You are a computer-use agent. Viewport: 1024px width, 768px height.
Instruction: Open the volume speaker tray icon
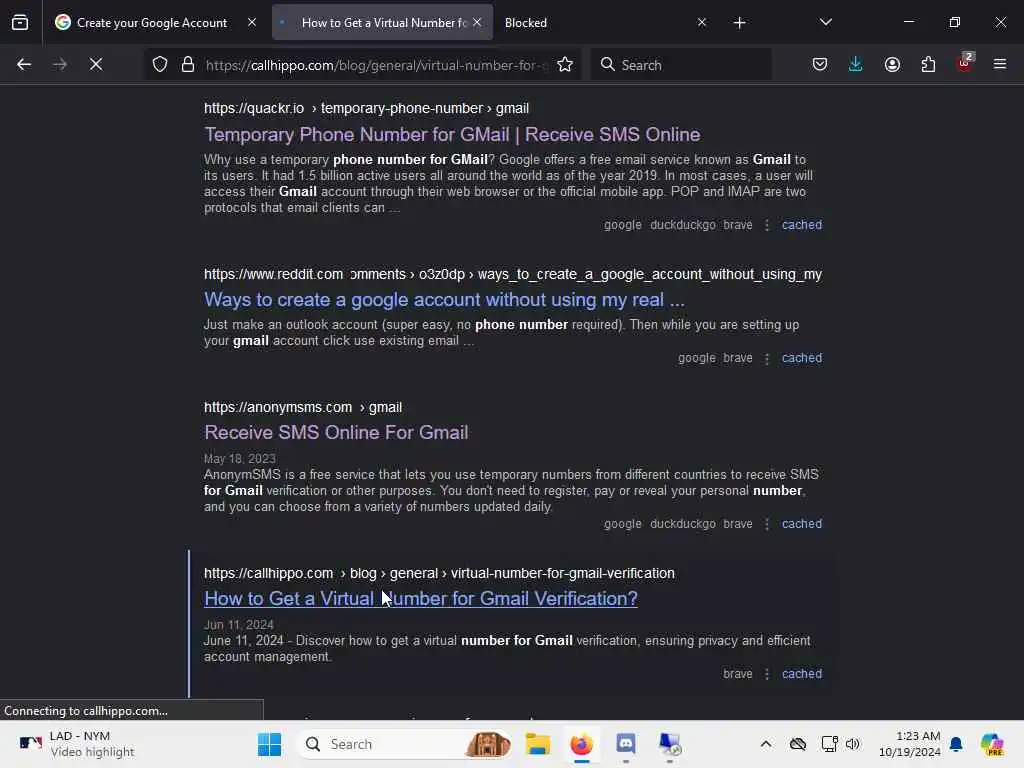pos(853,744)
